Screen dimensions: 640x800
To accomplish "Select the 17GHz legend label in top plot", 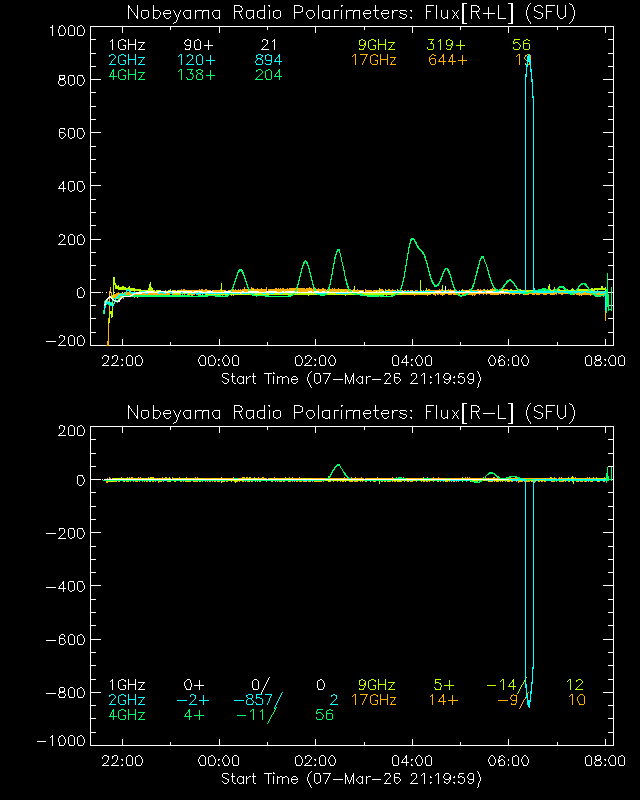I will pyautogui.click(x=374, y=60).
